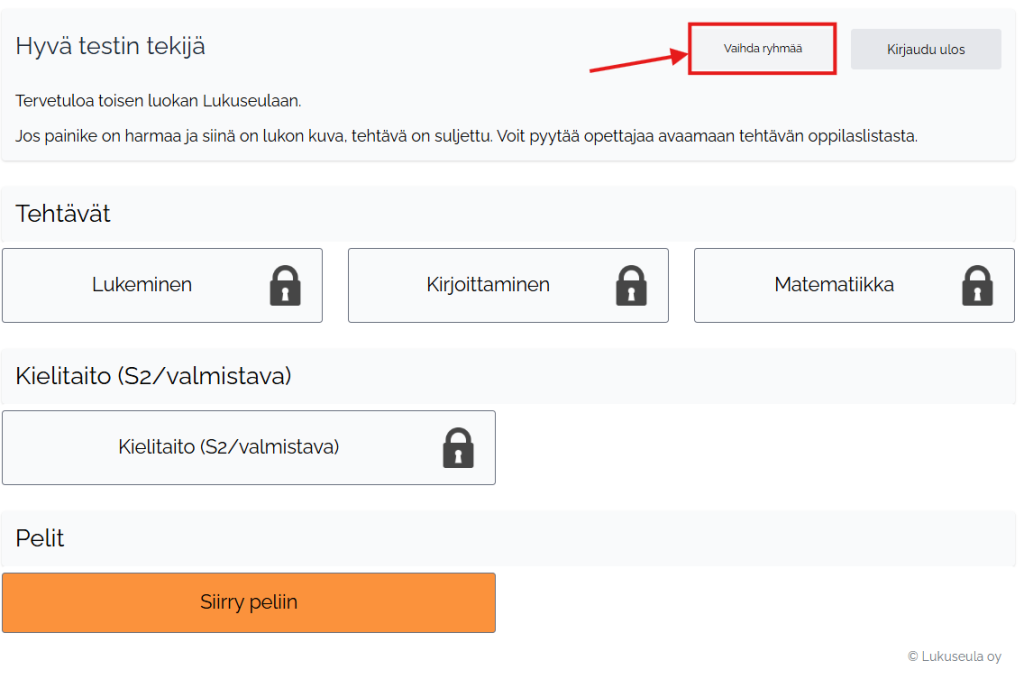Viewport: 1024px width, 679px height.
Task: Click the Tehtävät section heading
Action: coord(63,214)
